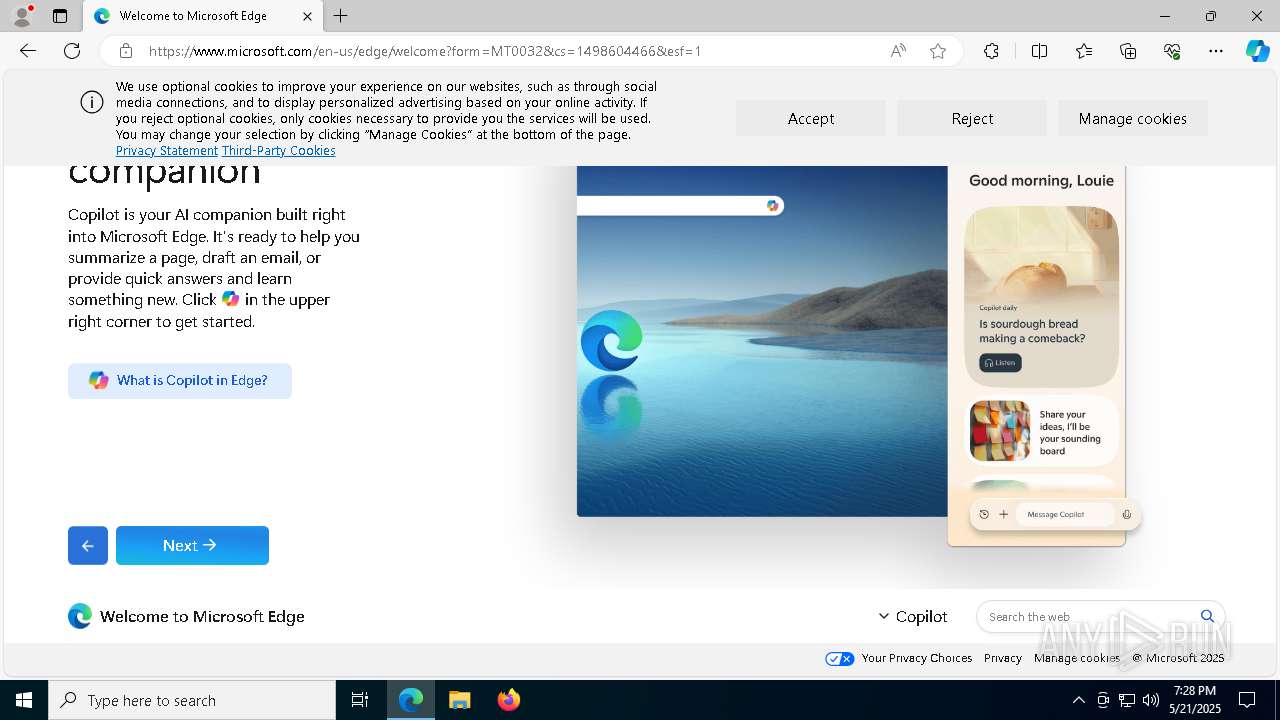The image size is (1280, 720).
Task: Toggle split screen view
Action: coord(1039,51)
